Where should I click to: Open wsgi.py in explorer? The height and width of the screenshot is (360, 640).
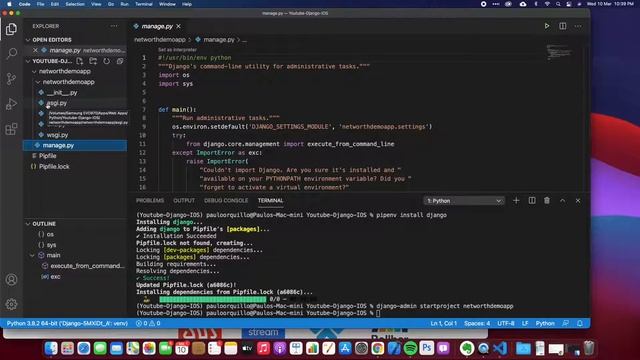click(x=57, y=135)
